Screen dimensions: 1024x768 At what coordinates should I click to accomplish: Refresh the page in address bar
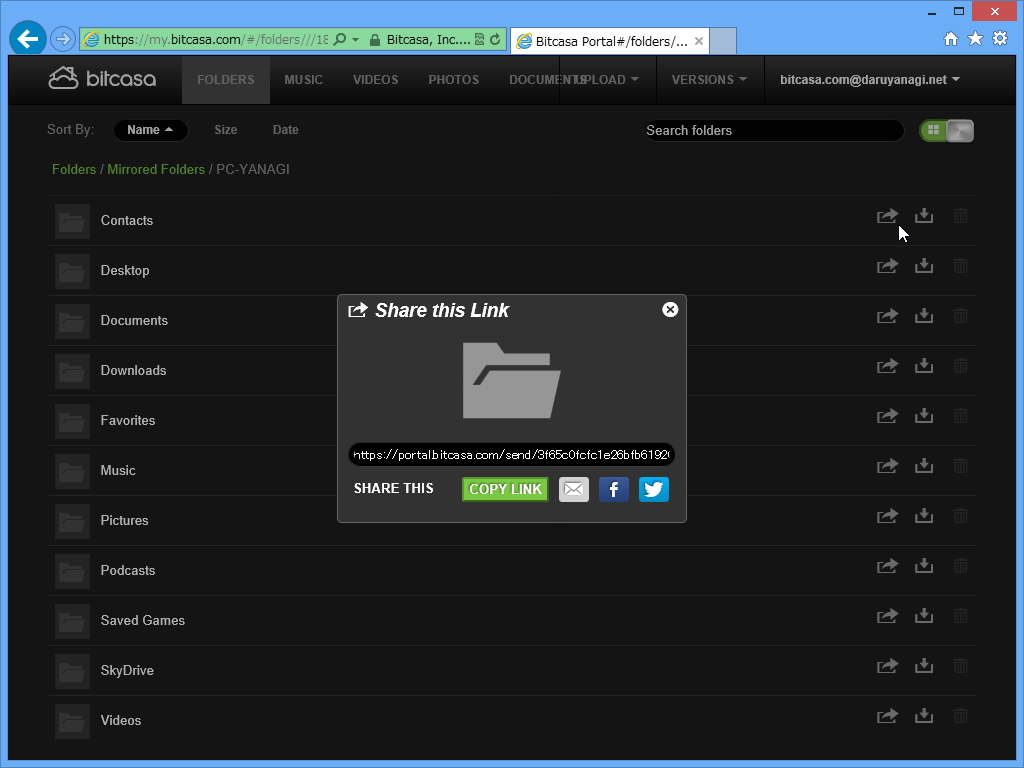495,39
